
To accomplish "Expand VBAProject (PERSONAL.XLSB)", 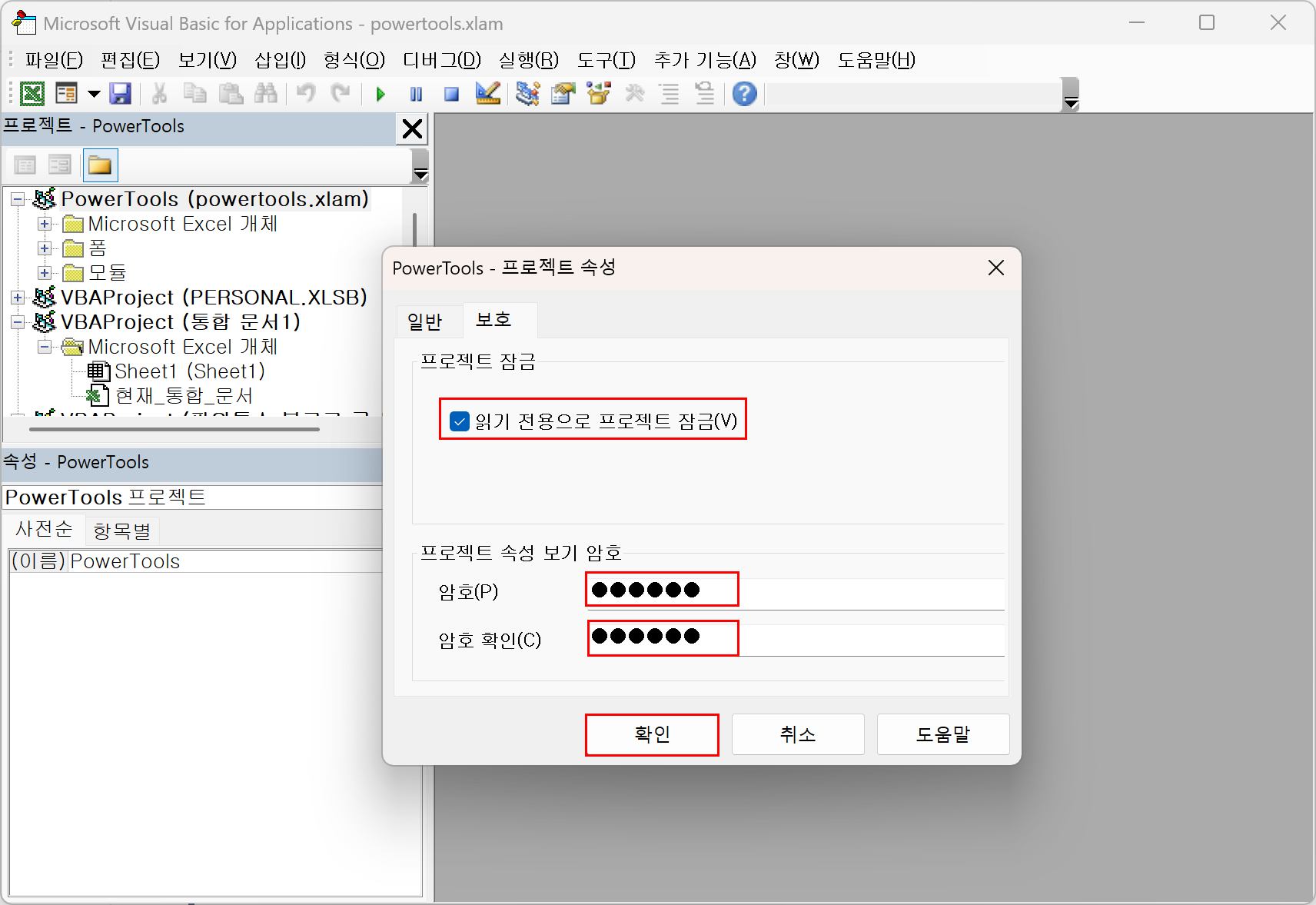I will point(18,298).
